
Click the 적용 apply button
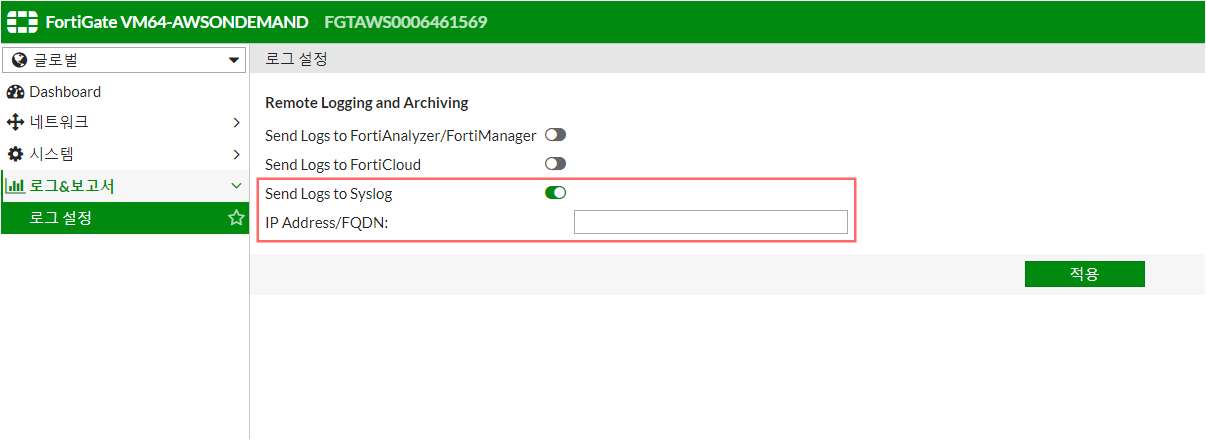coord(1084,274)
